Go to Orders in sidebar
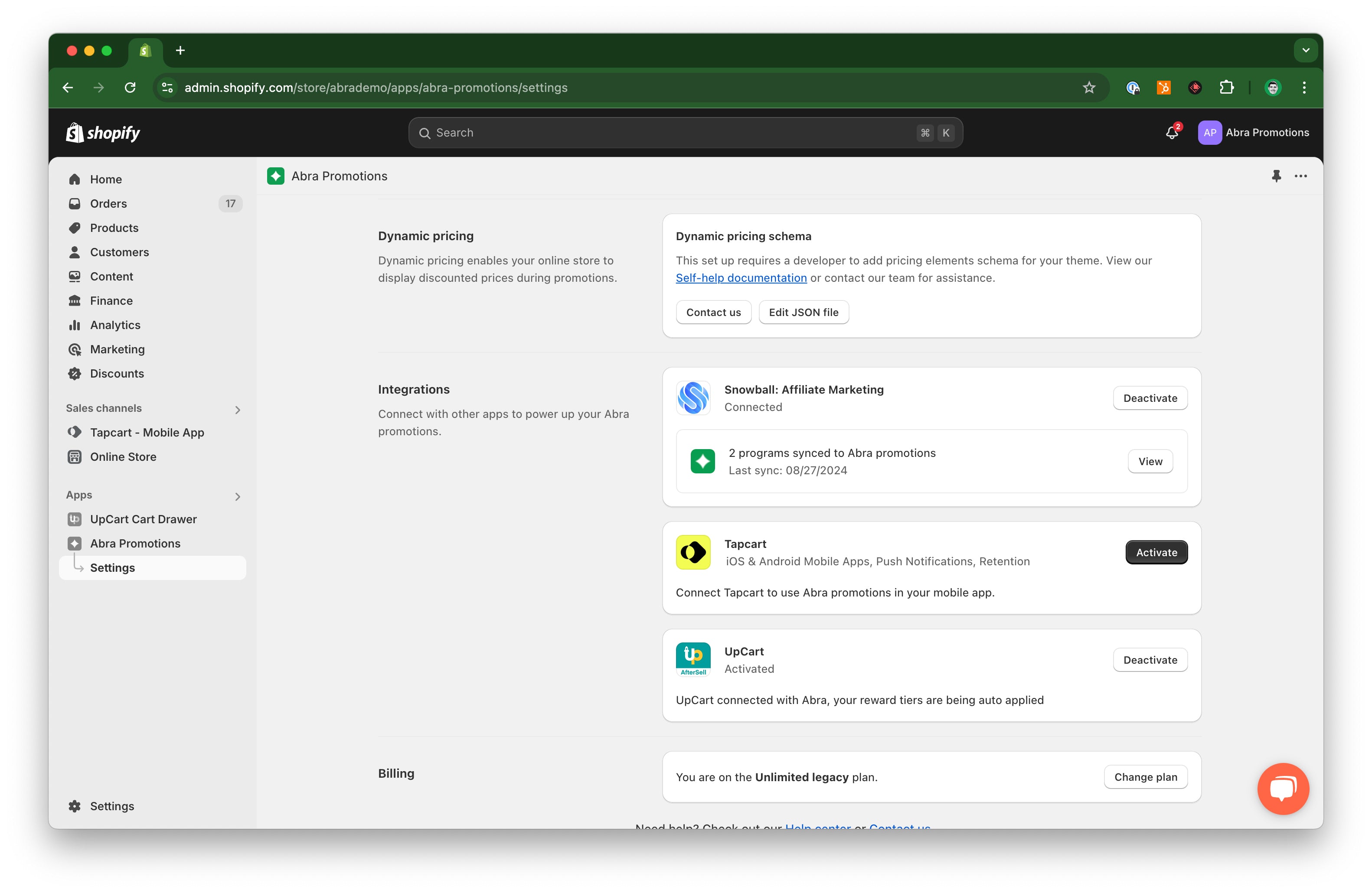The width and height of the screenshot is (1372, 893). coord(153,203)
